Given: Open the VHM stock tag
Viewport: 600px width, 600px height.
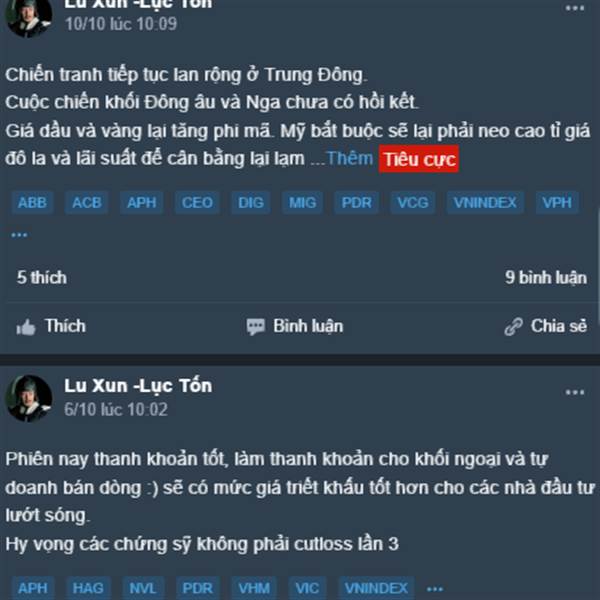Looking at the screenshot, I should (254, 588).
